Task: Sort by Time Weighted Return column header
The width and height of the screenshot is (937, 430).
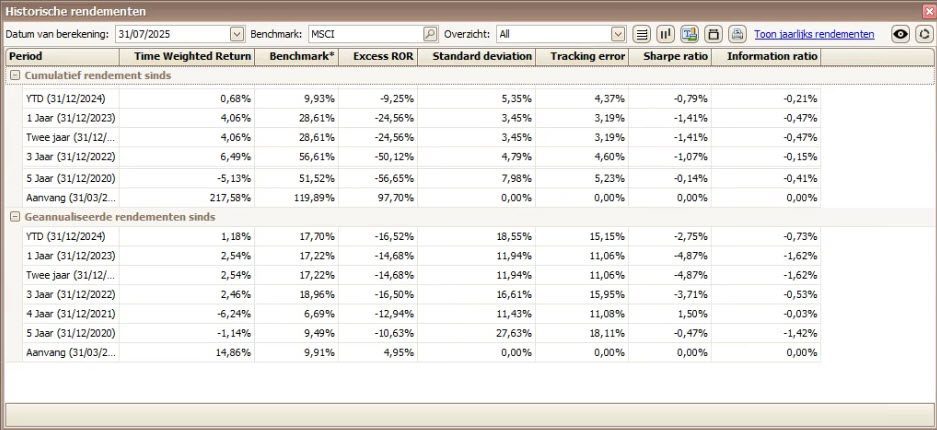Action: point(192,56)
